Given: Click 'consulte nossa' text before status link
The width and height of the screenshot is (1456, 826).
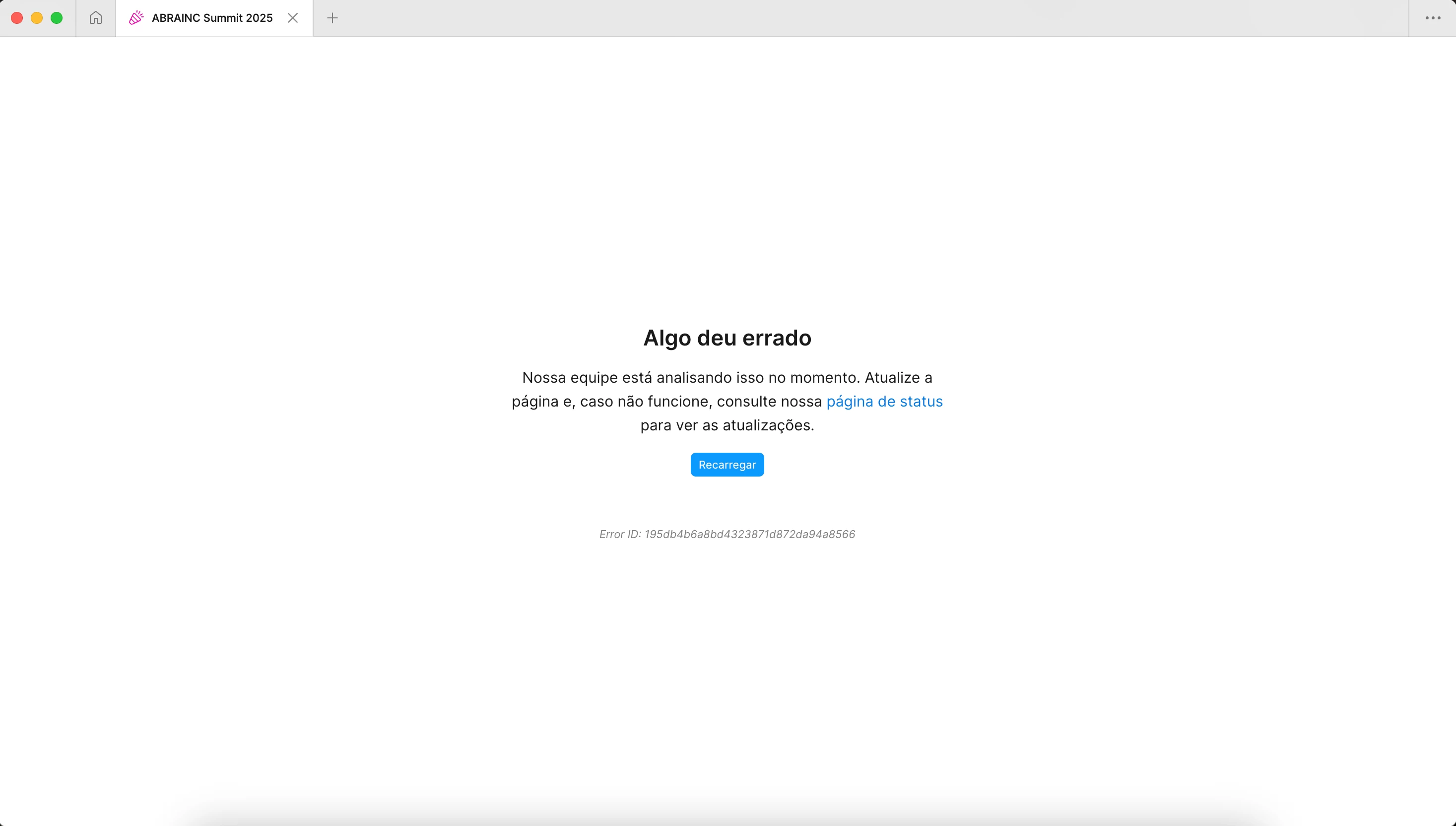Looking at the screenshot, I should 769,402.
